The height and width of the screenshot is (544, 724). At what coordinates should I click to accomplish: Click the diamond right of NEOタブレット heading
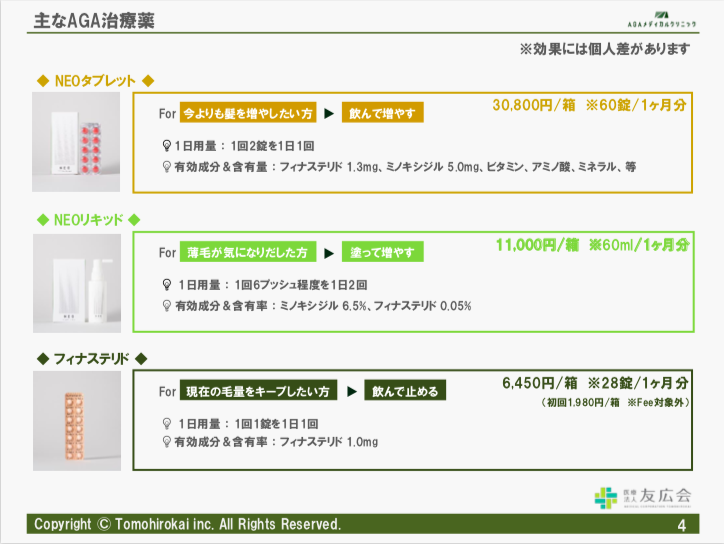tap(148, 81)
